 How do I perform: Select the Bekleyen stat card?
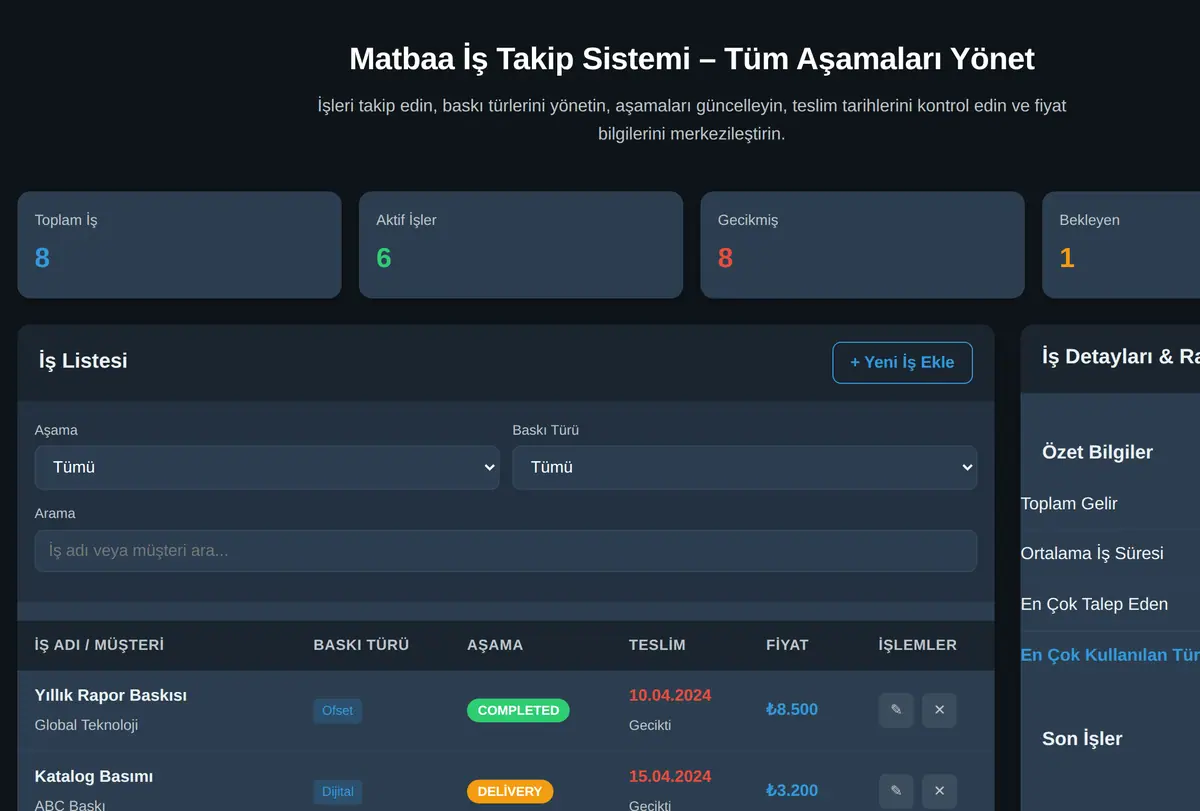pyautogui.click(x=1121, y=245)
